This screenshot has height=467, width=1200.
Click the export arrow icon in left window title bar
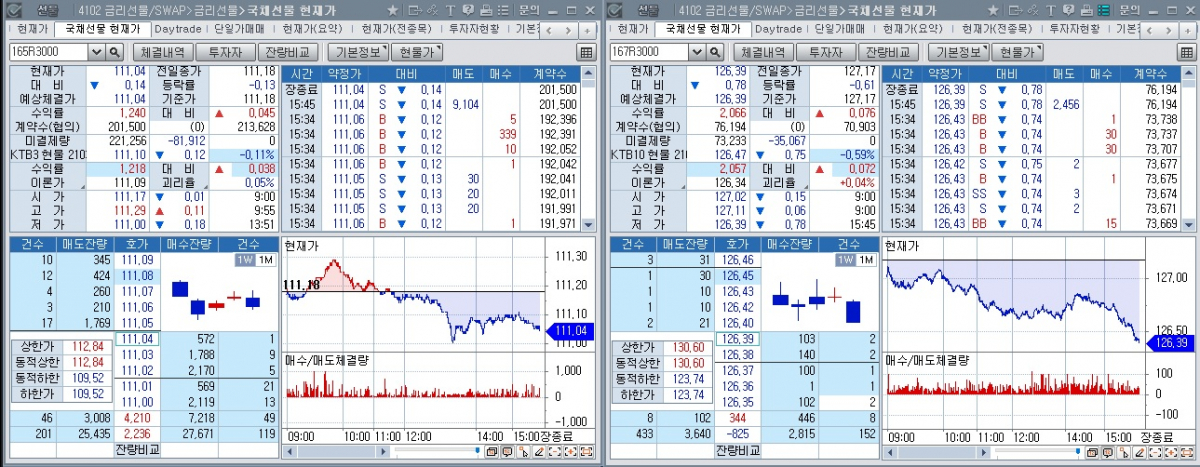415,10
